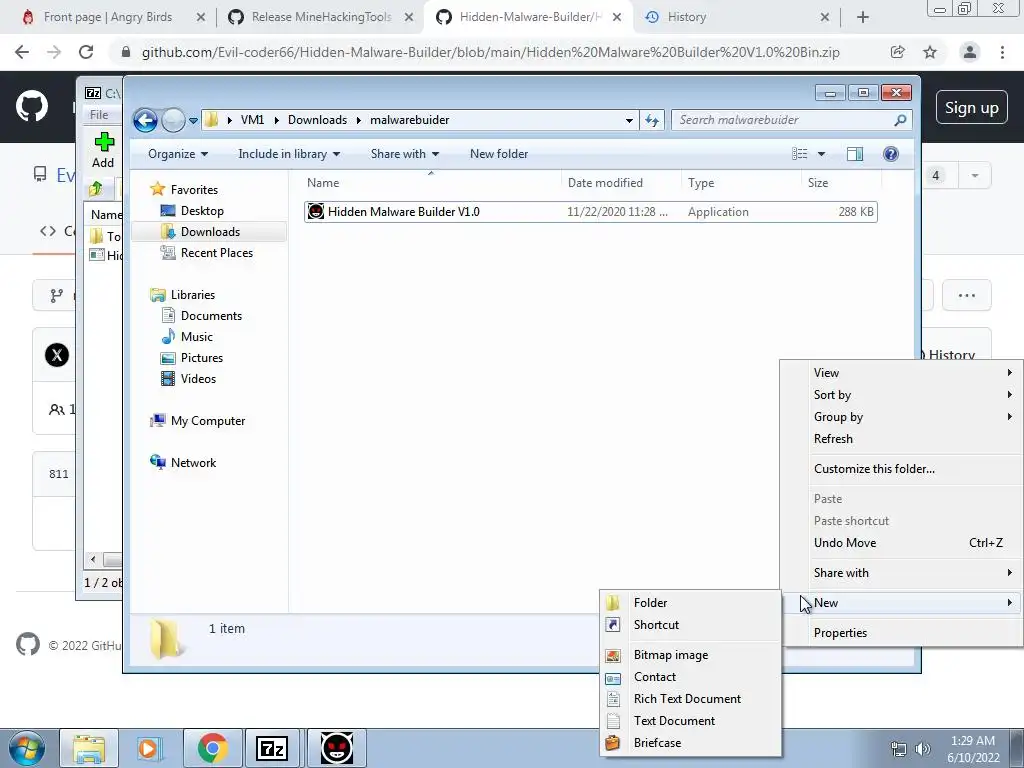Select My Computer in navigation pane
Image resolution: width=1024 pixels, height=768 pixels.
pos(208,421)
